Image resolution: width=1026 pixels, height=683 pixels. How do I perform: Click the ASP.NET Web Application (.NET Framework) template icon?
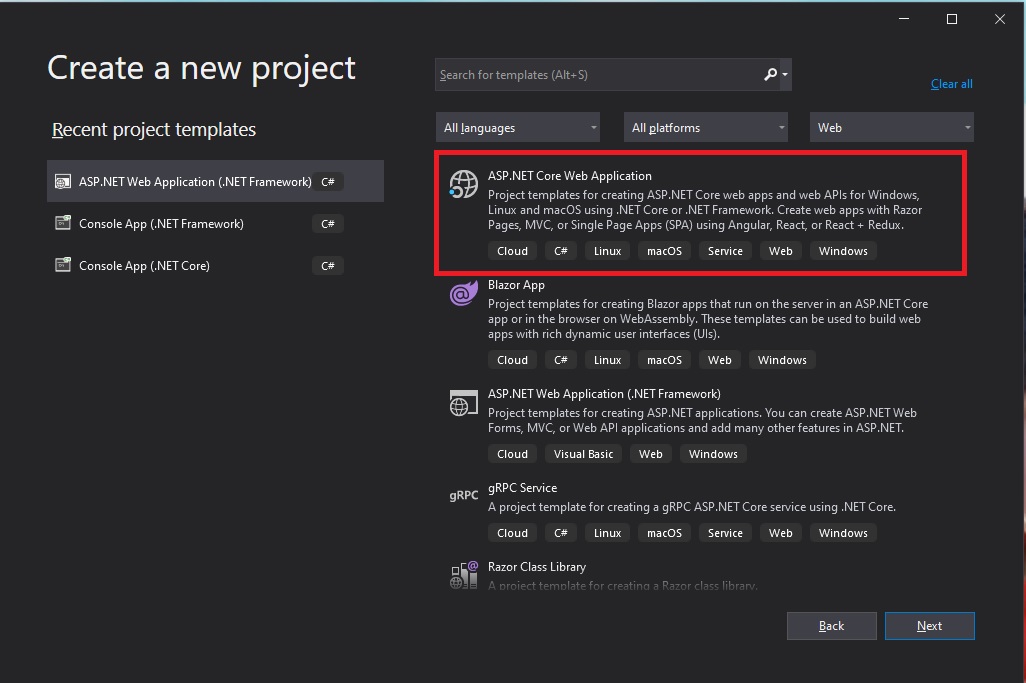pyautogui.click(x=463, y=403)
